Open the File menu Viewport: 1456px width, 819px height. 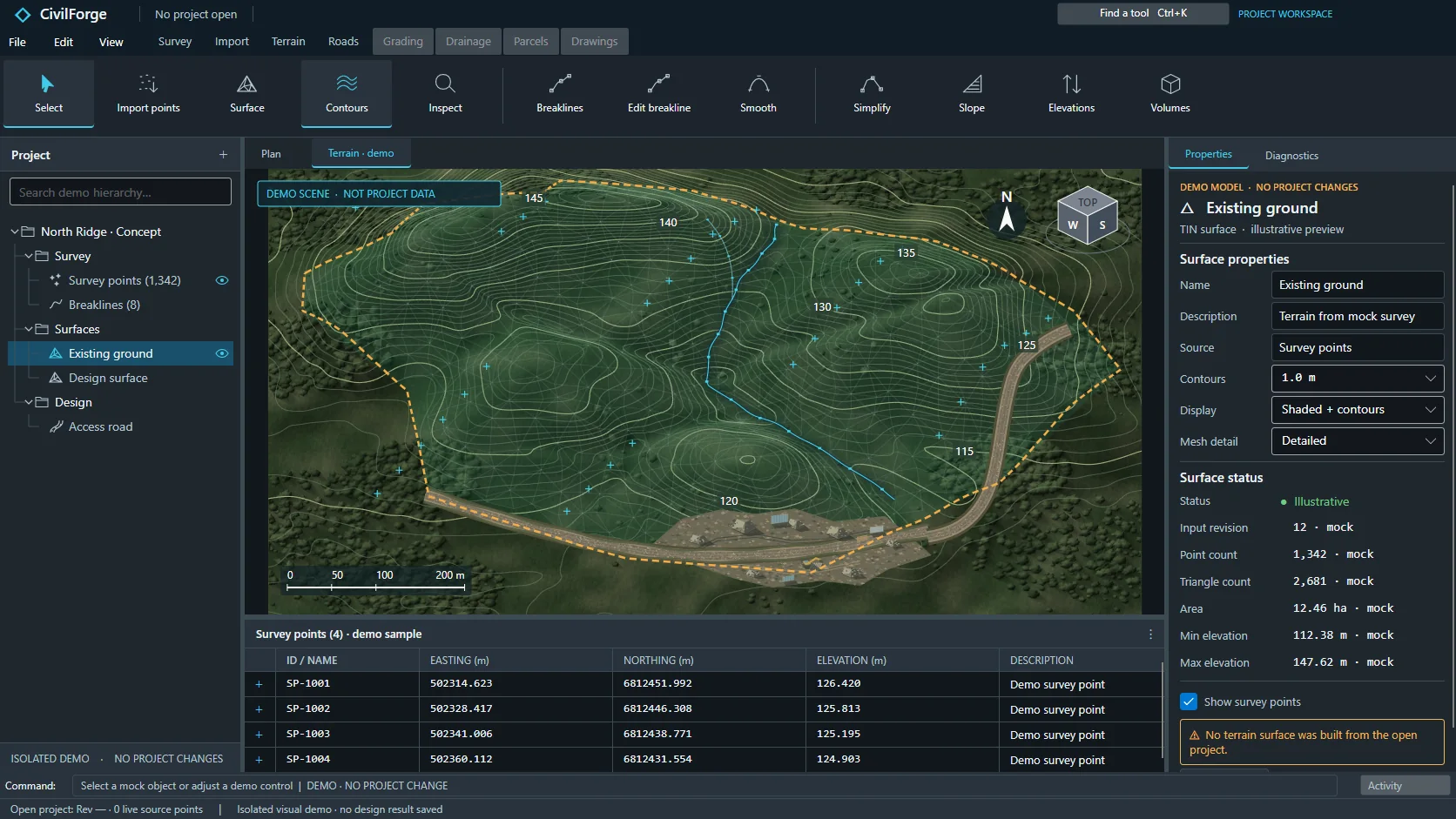tap(17, 42)
